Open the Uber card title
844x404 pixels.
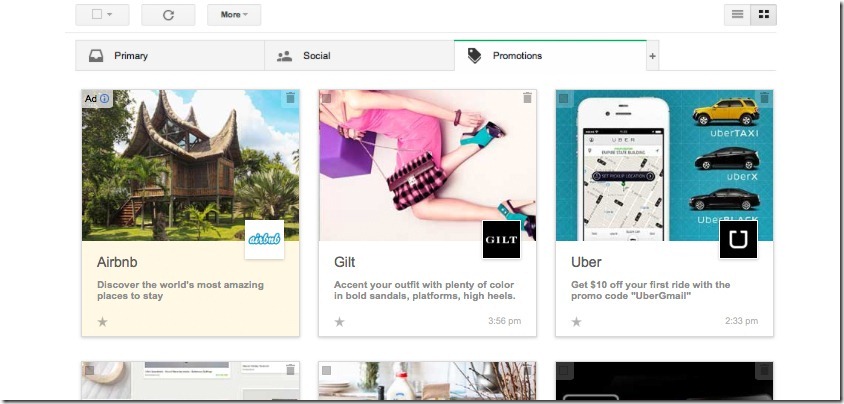click(586, 263)
